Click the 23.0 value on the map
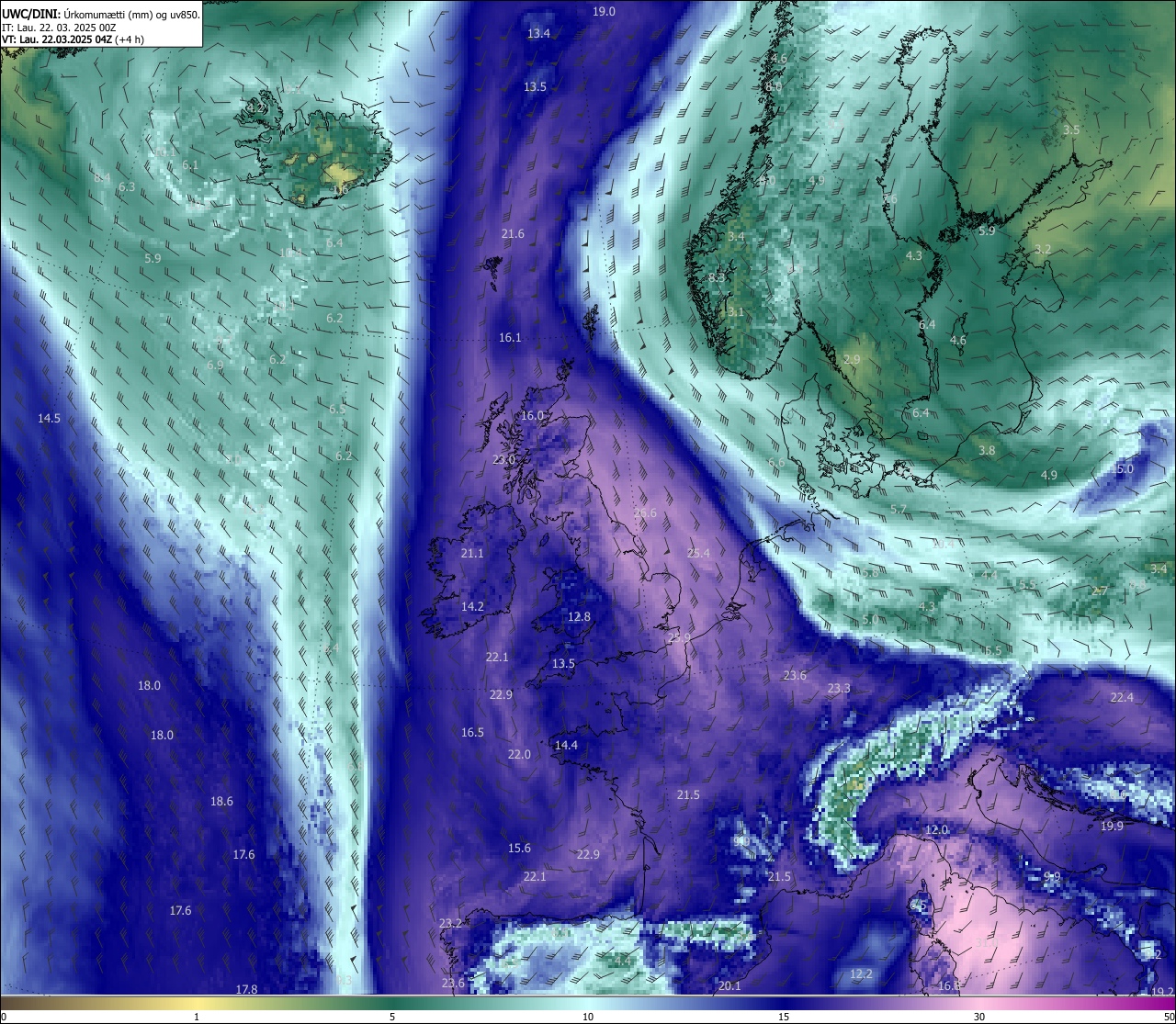 504,460
